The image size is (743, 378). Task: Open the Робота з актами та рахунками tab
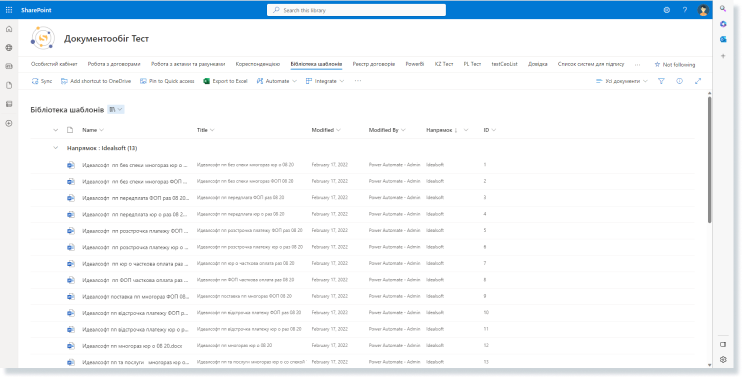pos(188,64)
